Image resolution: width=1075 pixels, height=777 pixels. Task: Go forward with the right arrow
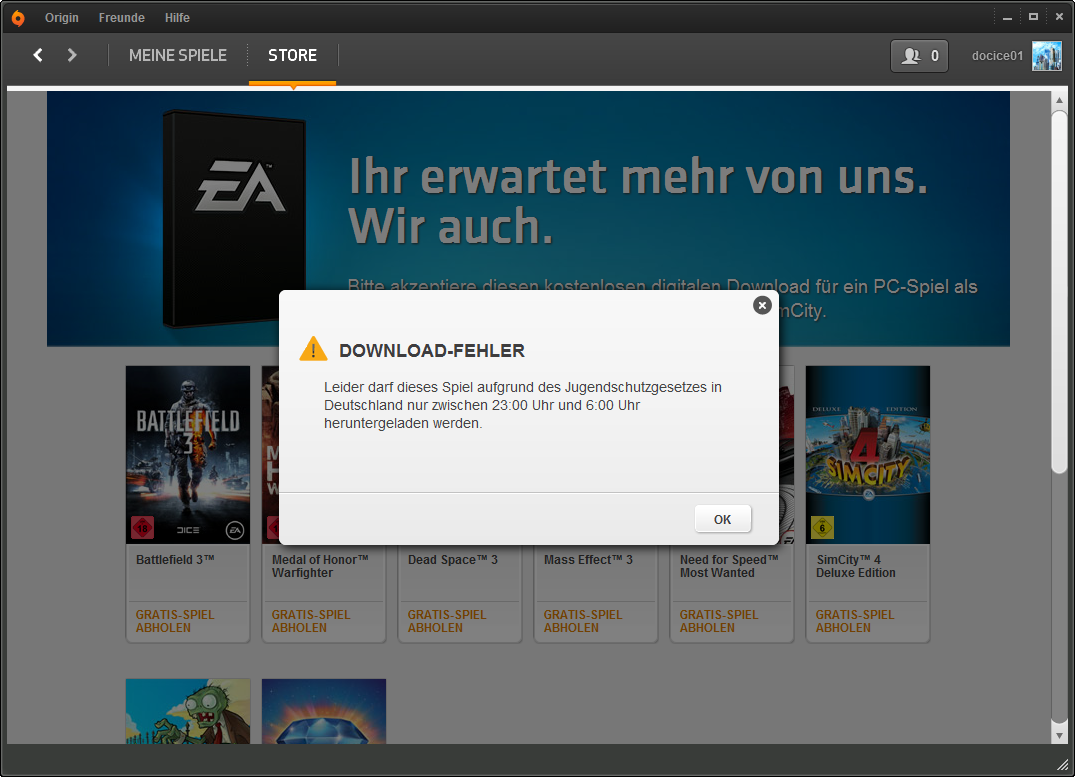[72, 55]
